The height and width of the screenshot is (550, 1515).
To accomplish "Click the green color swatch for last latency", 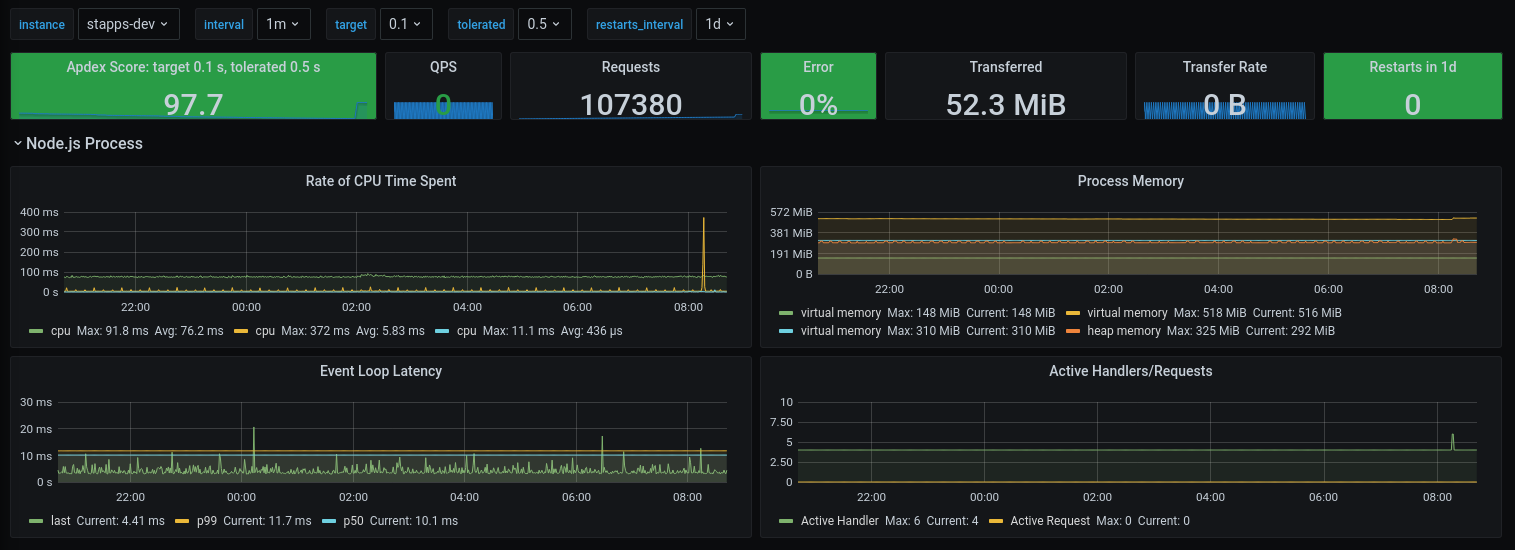I will [x=37, y=521].
